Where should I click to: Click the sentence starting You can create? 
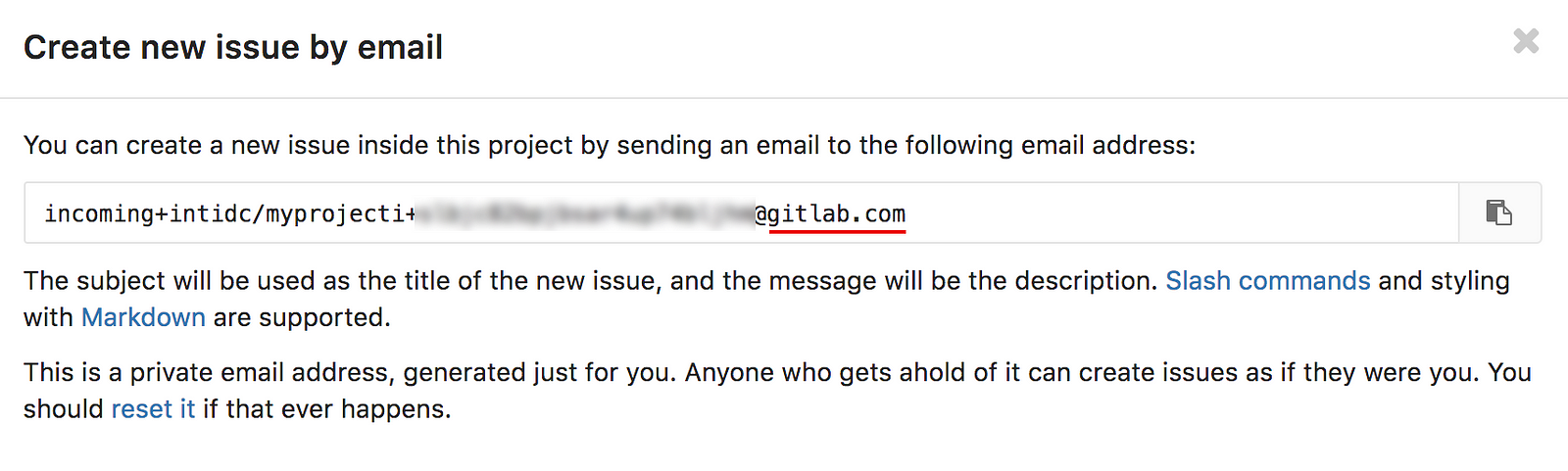(x=610, y=146)
